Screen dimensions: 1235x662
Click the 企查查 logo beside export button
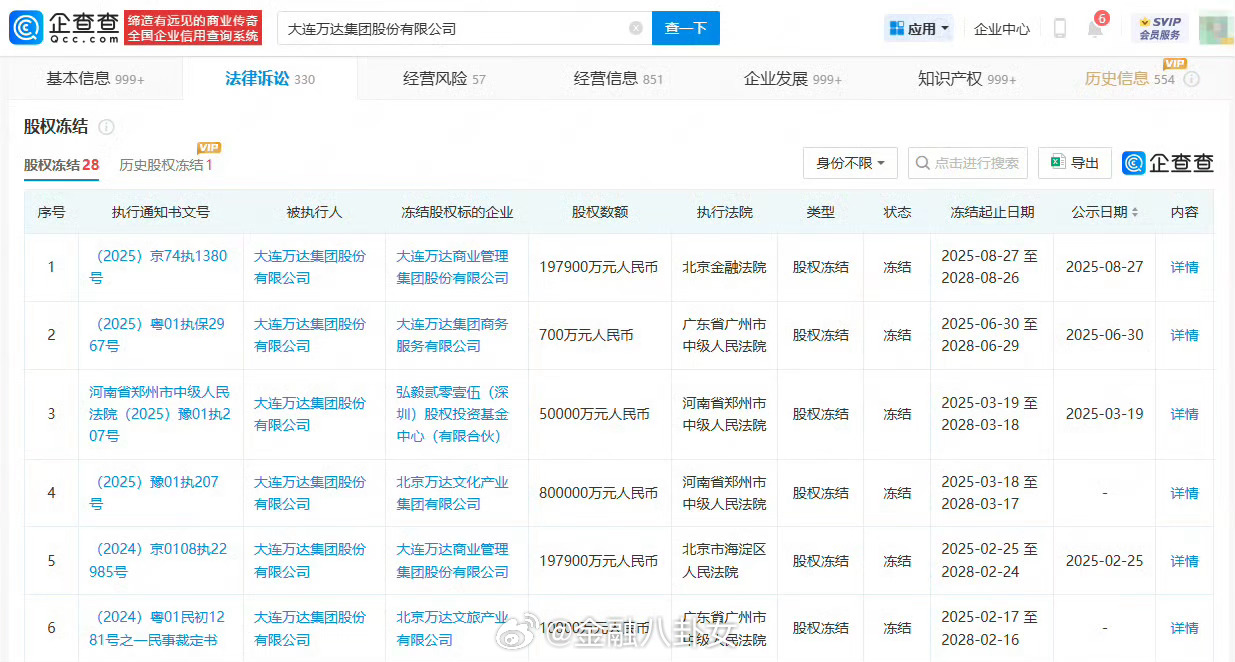(1168, 163)
